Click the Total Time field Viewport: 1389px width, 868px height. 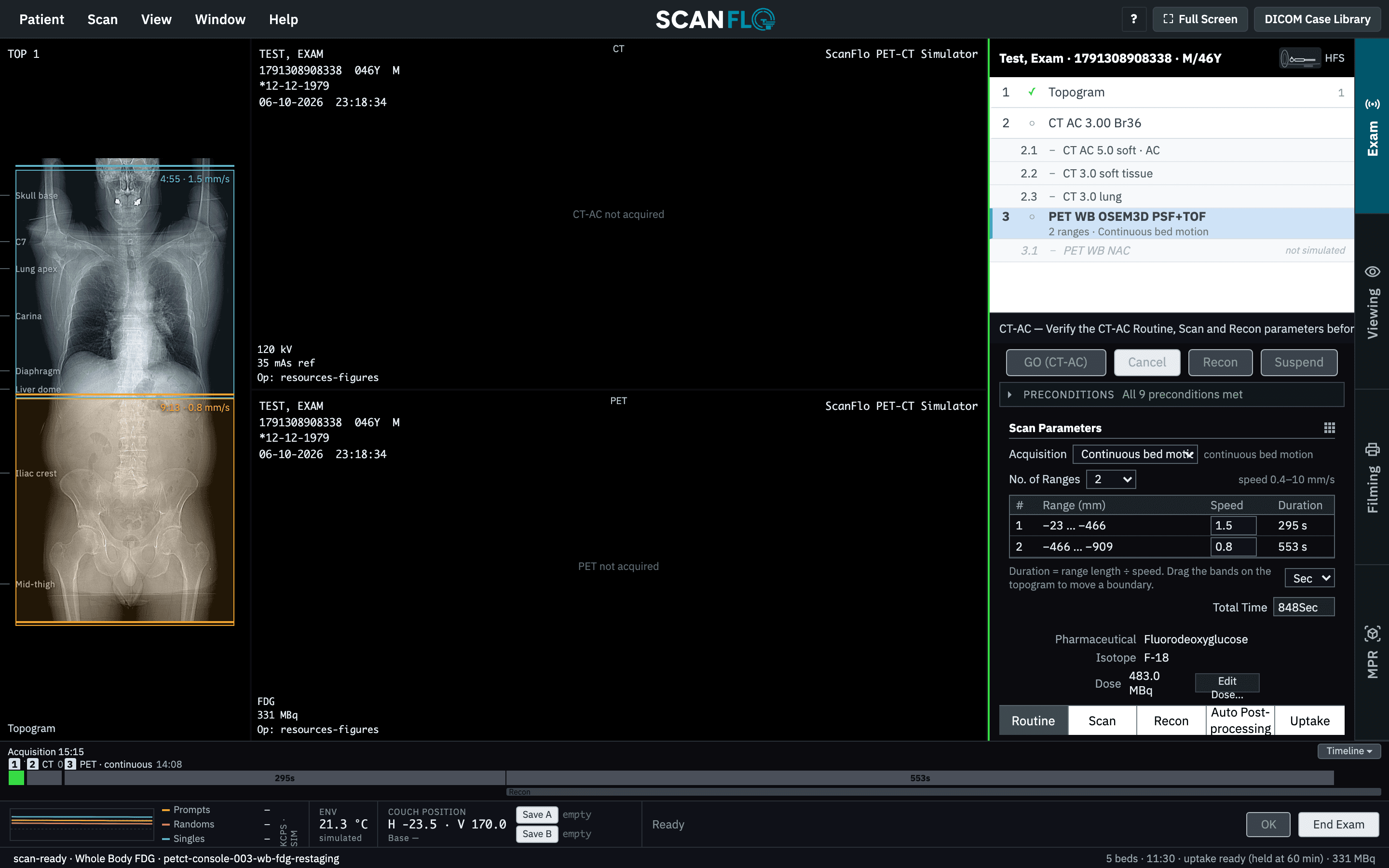coord(1304,607)
